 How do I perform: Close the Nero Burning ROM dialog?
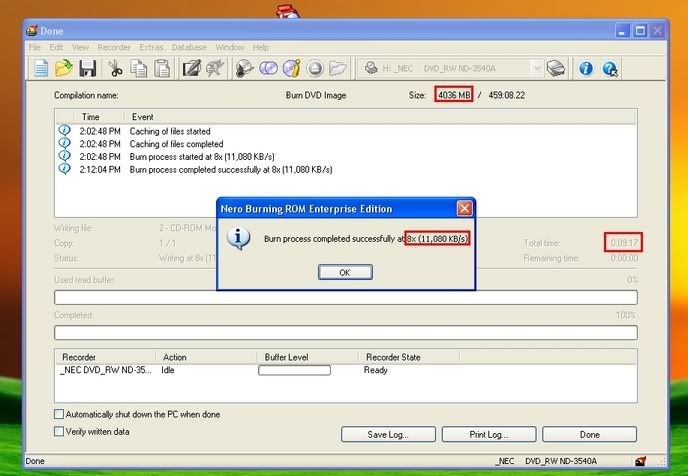tap(464, 208)
